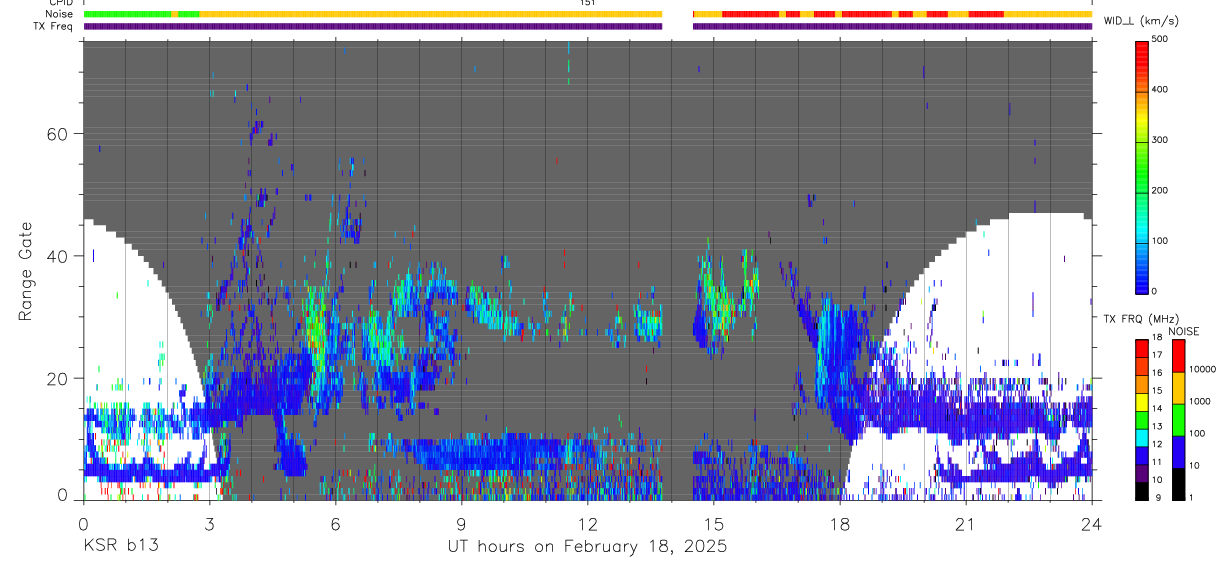Click the 13 label in the TX FRQ legend

pos(1157,427)
